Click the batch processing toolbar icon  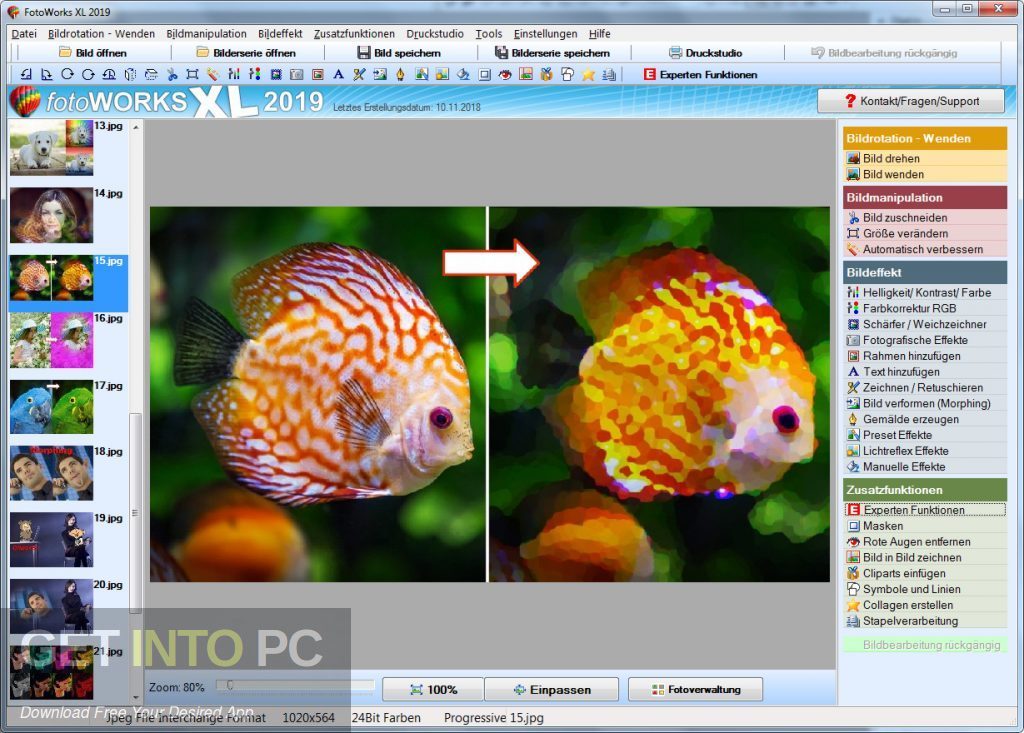click(609, 74)
